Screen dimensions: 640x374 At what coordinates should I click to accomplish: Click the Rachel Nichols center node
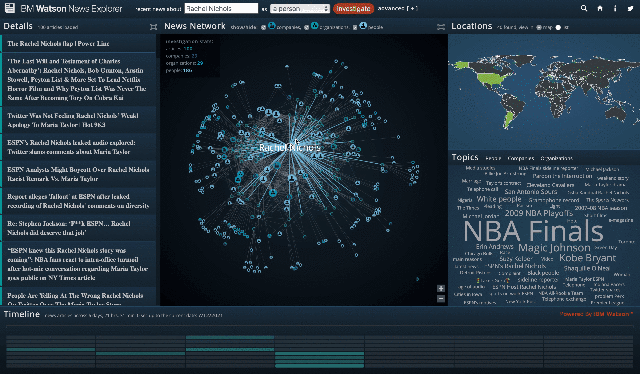[290, 147]
